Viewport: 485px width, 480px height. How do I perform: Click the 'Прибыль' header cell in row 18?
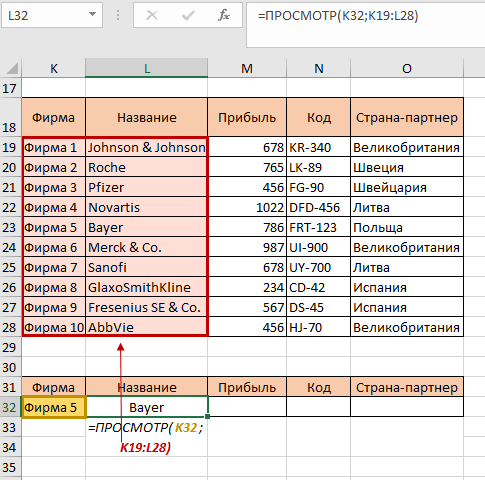tap(247, 117)
